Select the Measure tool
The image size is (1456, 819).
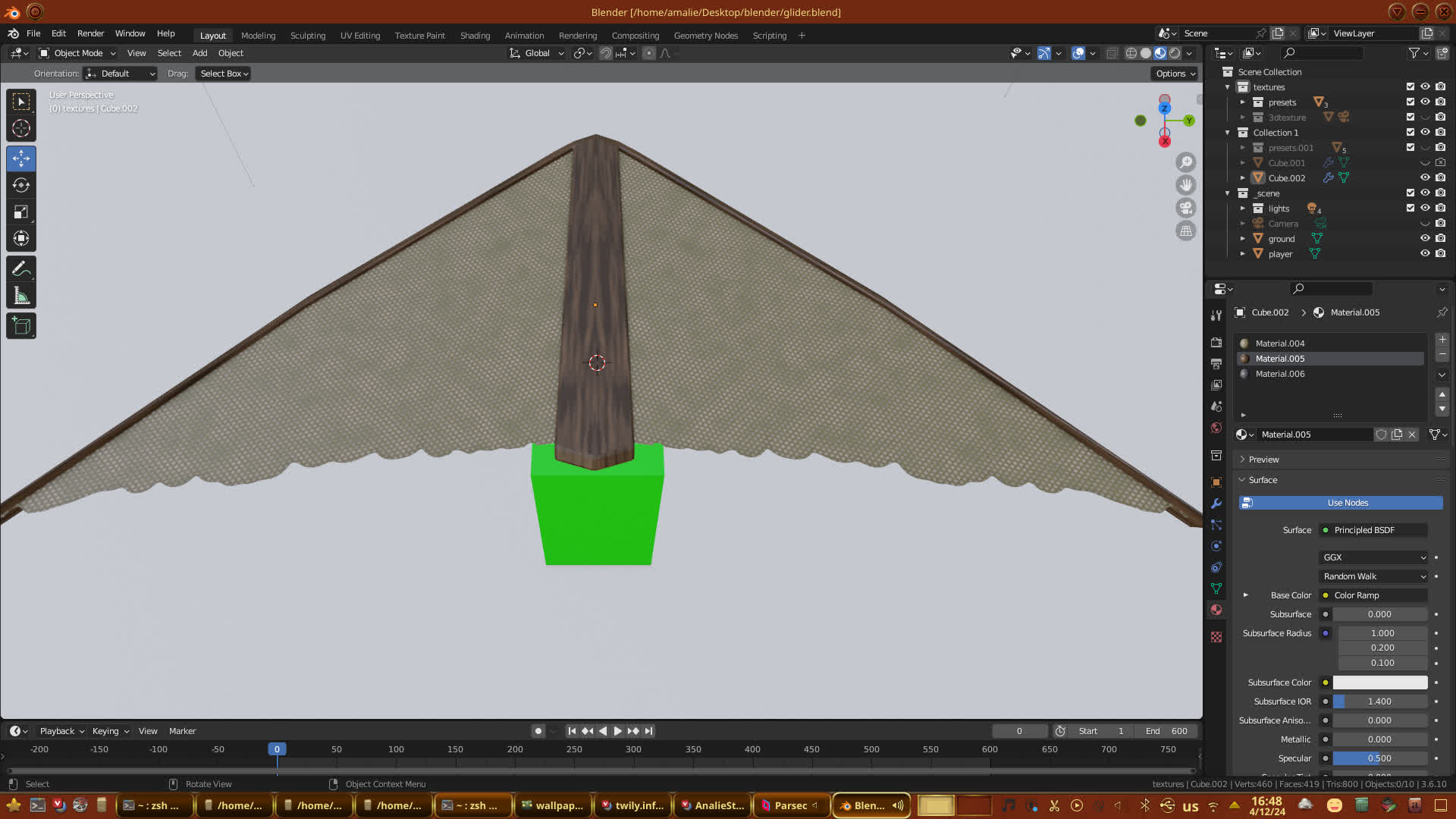[x=21, y=297]
